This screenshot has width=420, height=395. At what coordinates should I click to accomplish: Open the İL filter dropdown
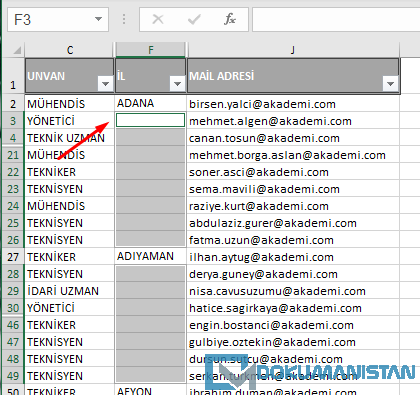(x=177, y=84)
